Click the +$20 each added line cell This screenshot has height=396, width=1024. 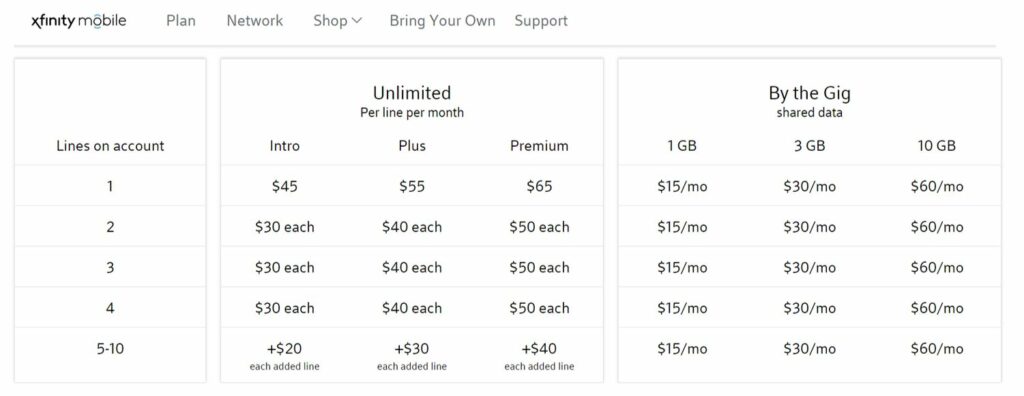point(285,355)
